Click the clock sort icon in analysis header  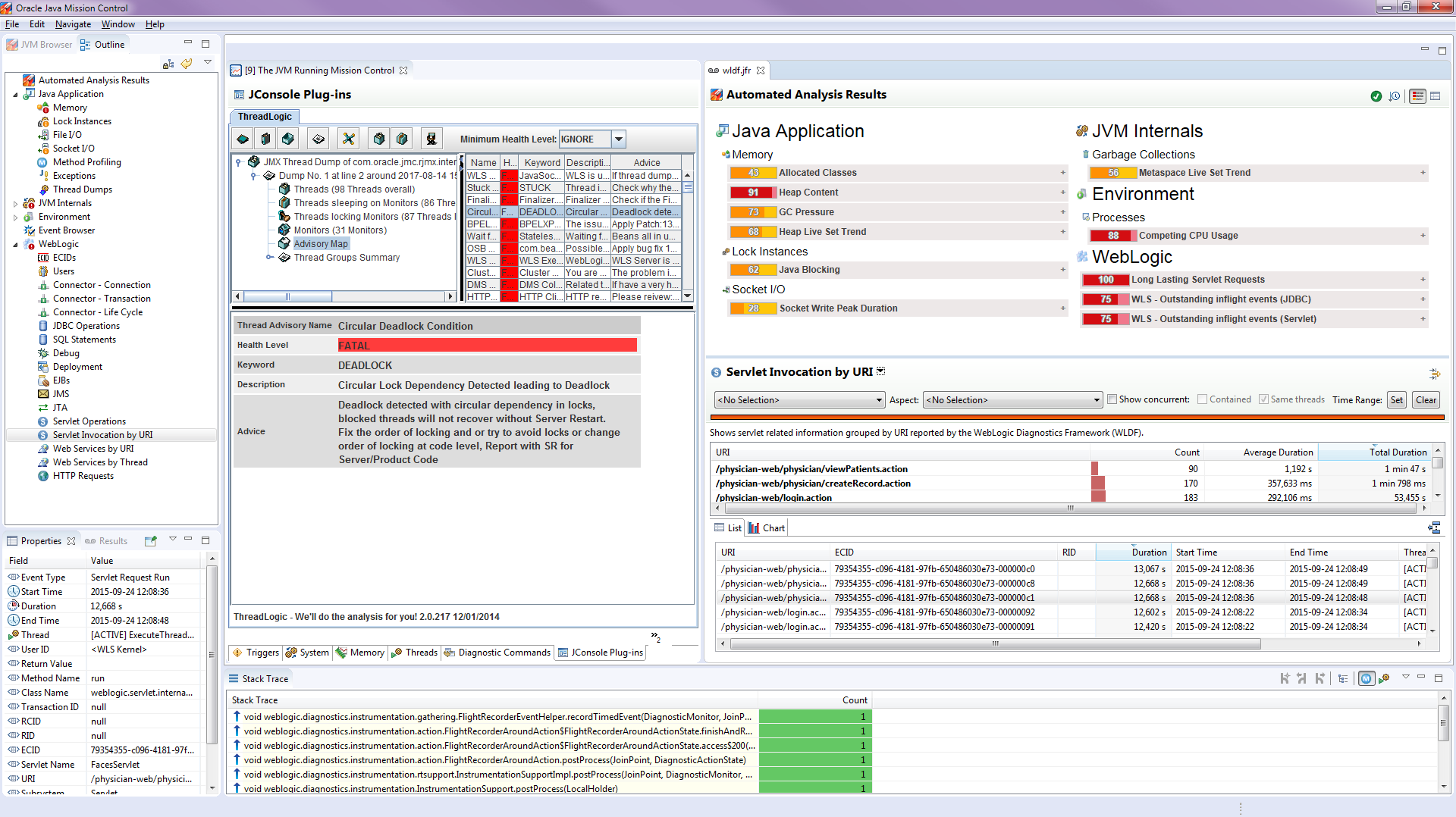coord(1394,96)
